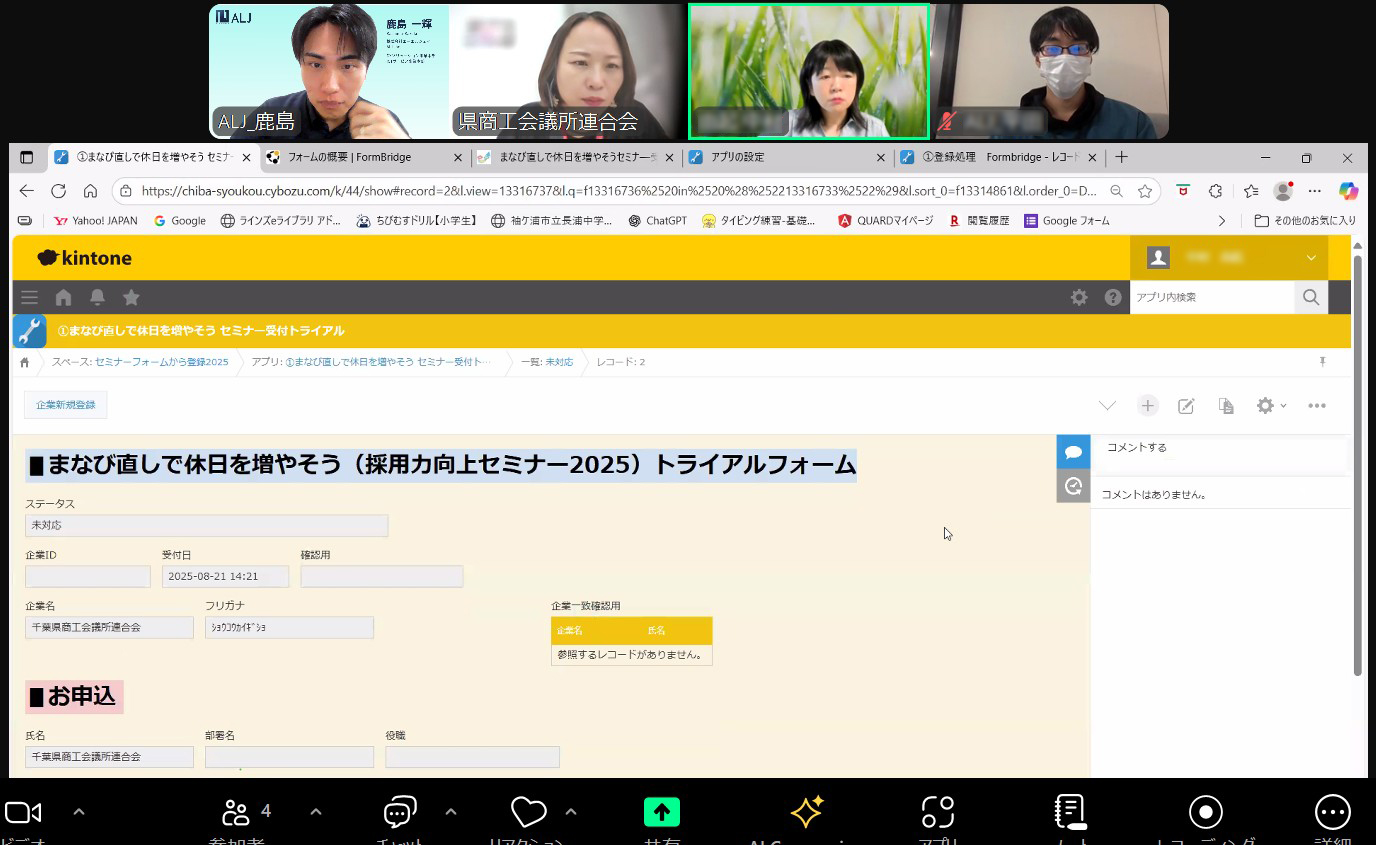Toggle the Zoom recording button
The width and height of the screenshot is (1376, 845).
click(x=1205, y=812)
